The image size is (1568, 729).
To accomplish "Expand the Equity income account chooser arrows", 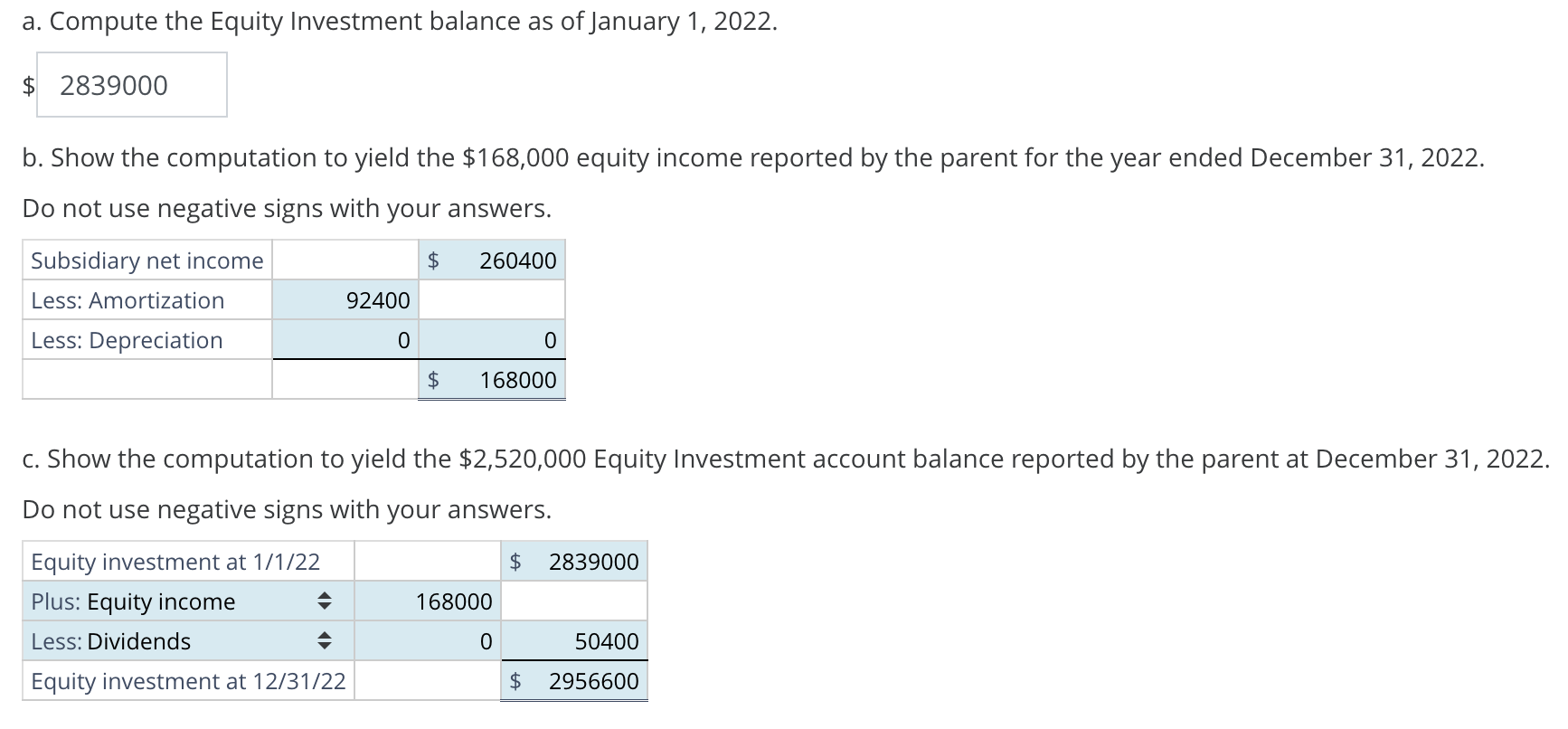I will click(323, 601).
